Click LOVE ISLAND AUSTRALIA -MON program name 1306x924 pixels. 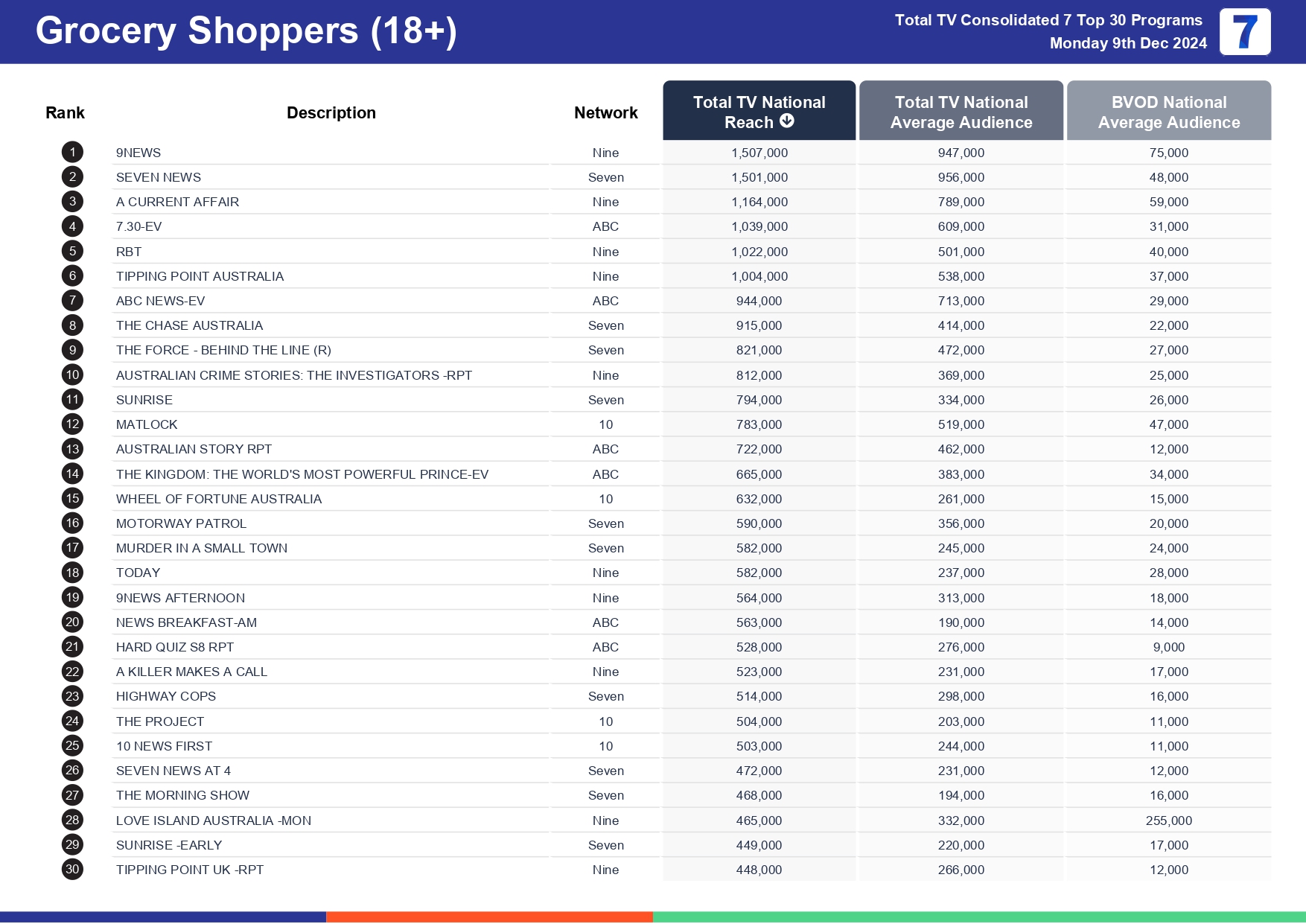click(214, 821)
